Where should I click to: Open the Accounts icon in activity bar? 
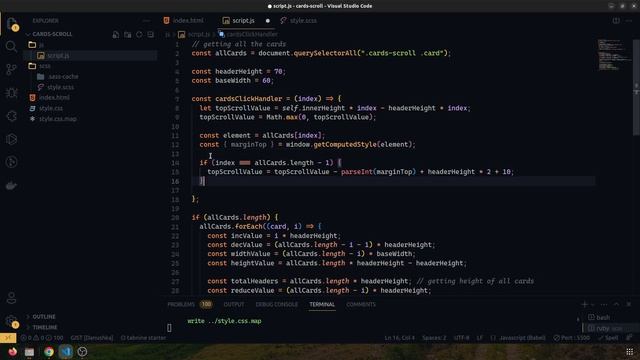tap(11, 298)
